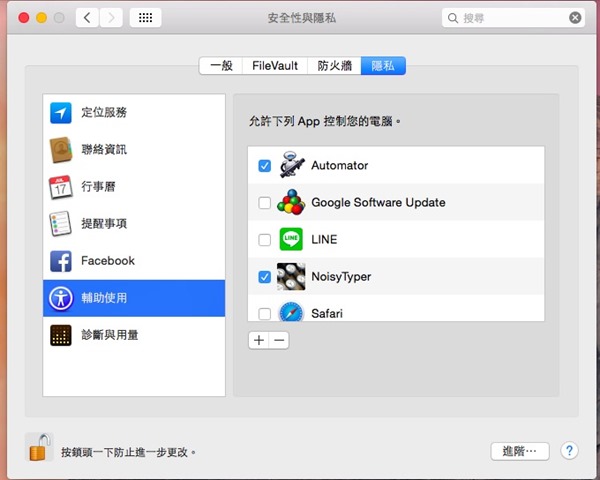Go back with the left chevron
The height and width of the screenshot is (480, 600).
pos(87,18)
